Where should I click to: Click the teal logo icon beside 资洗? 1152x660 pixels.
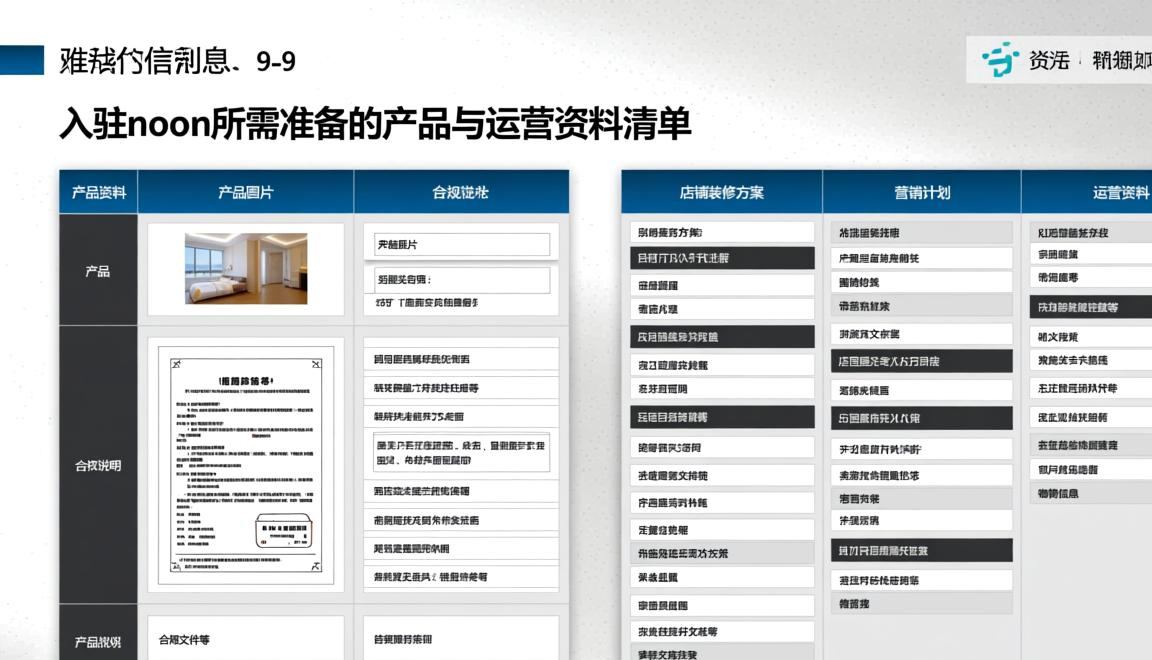pyautogui.click(x=1001, y=59)
